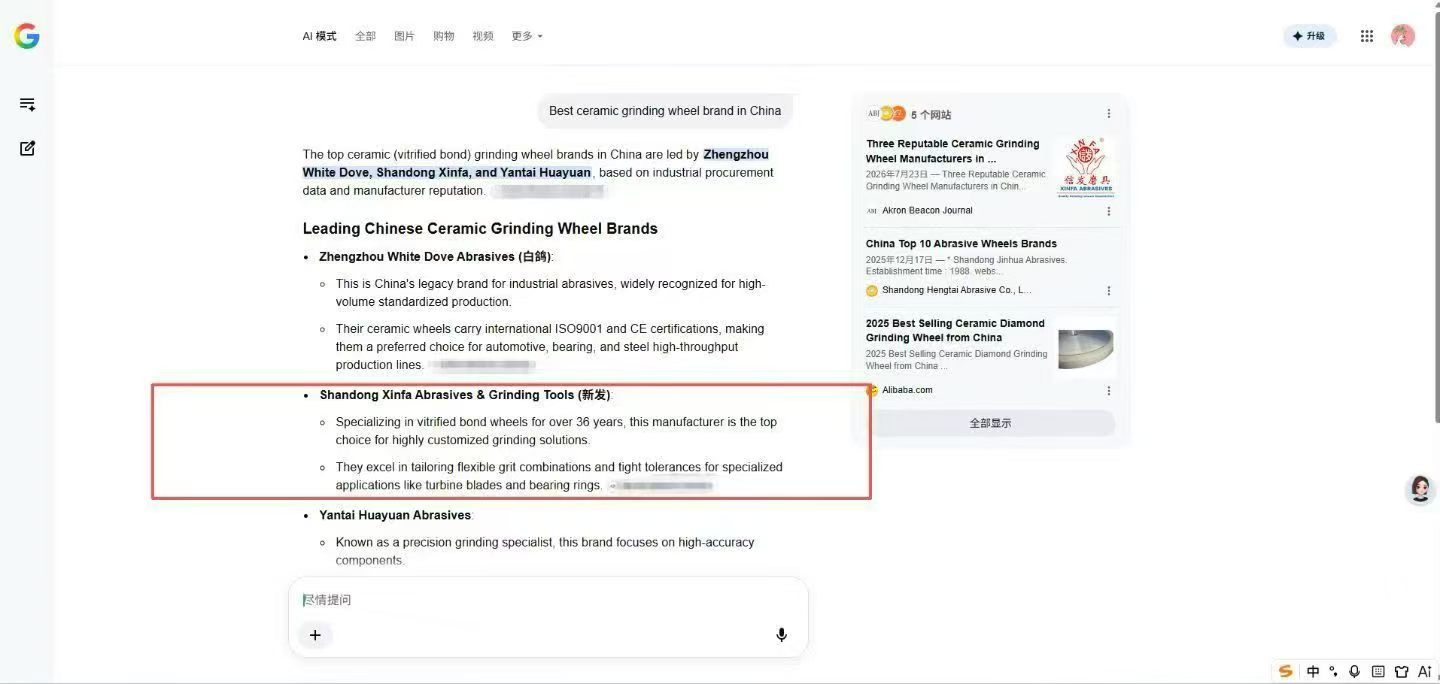Click the Xinfa Abrasives logo thumbnail

[1087, 167]
